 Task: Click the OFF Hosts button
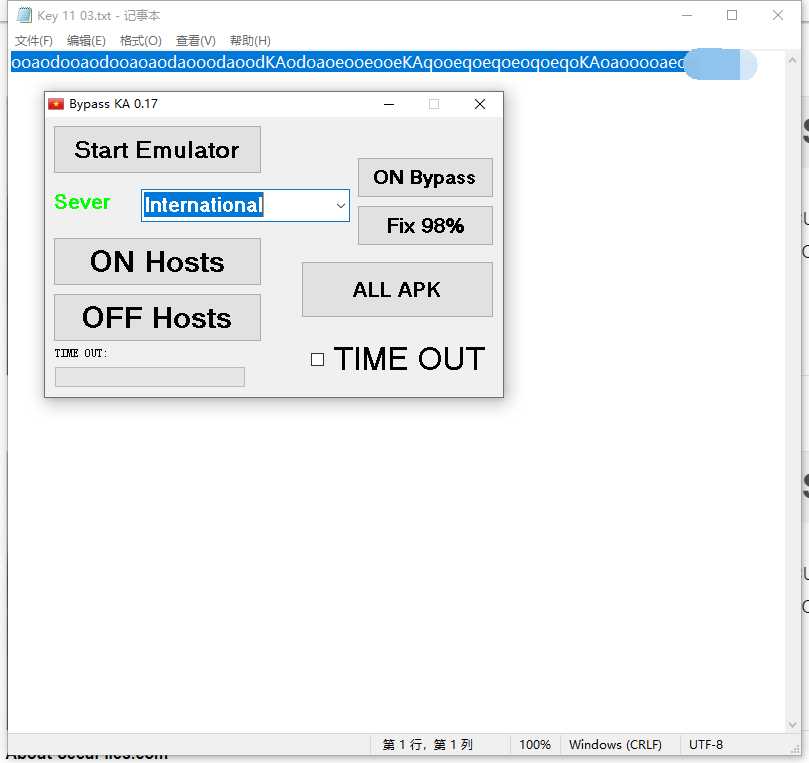pyautogui.click(x=157, y=317)
